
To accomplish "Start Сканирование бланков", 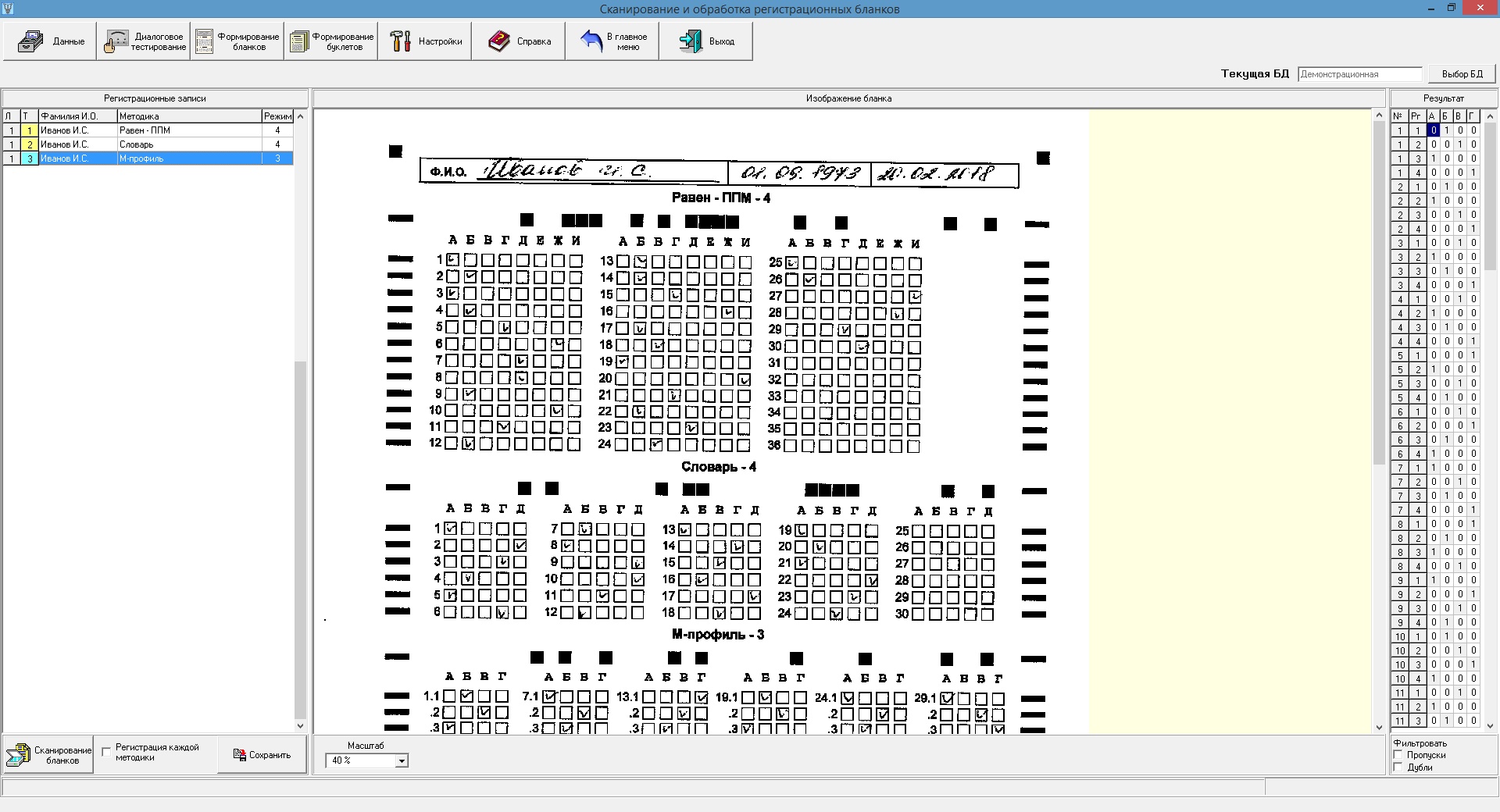I will click(x=48, y=755).
